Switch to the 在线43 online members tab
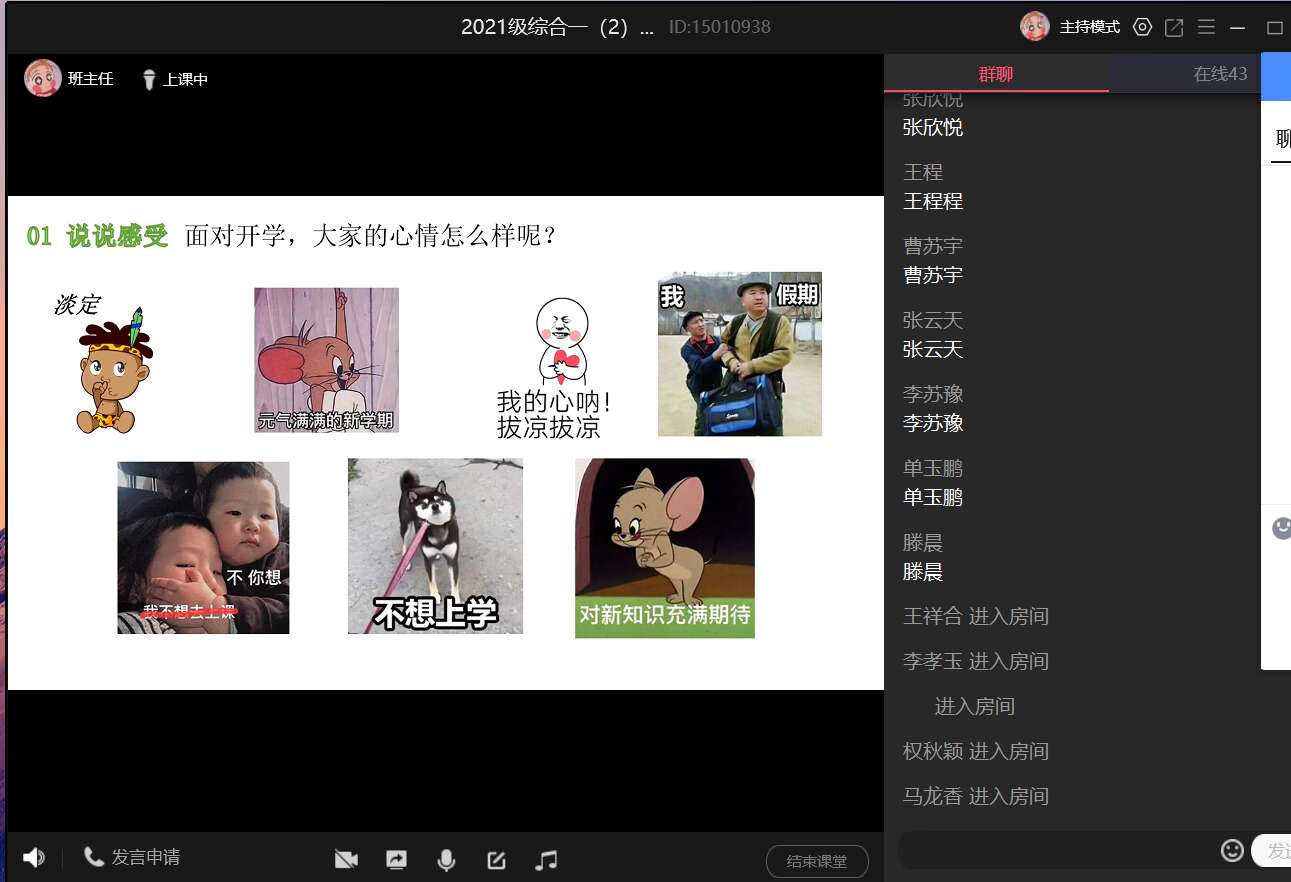 [1220, 73]
